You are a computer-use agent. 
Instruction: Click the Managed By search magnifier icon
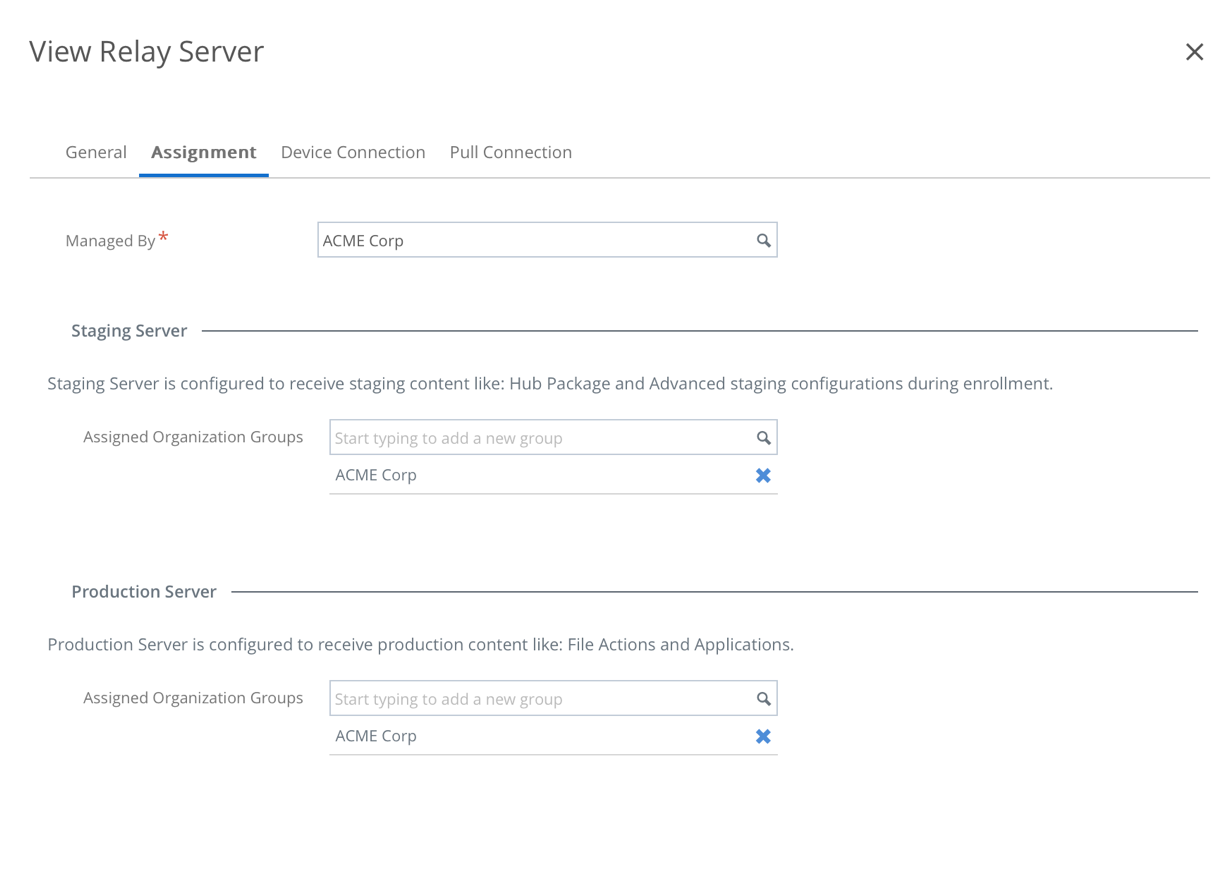tap(763, 240)
